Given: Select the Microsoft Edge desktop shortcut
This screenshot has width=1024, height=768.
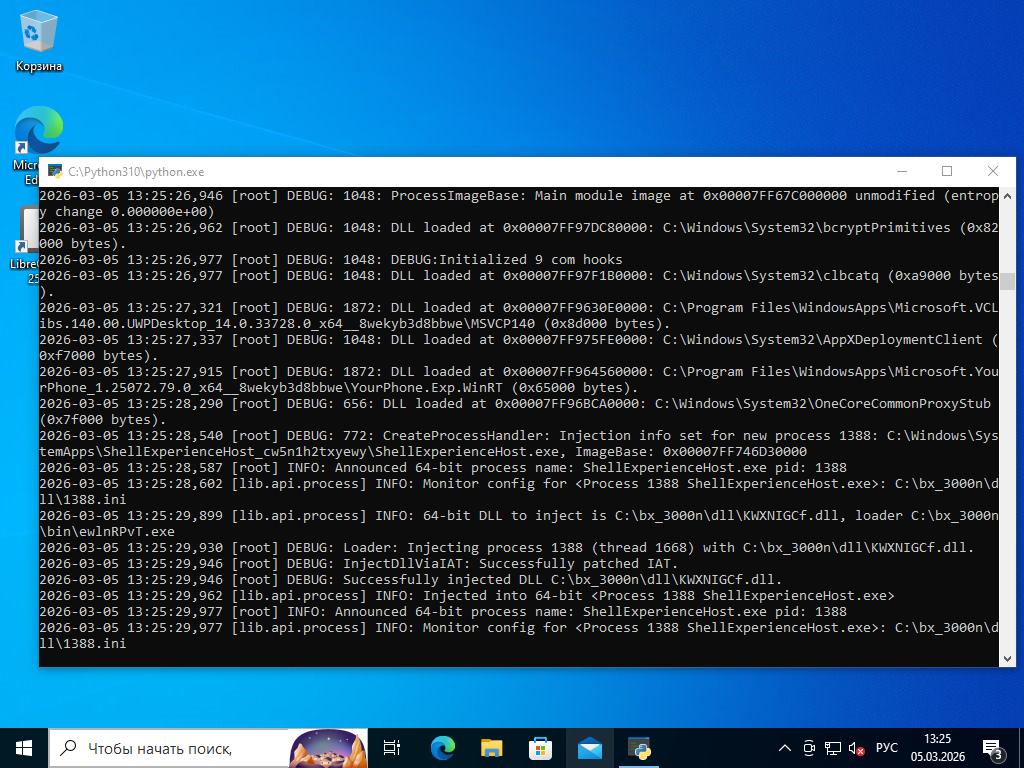Looking at the screenshot, I should pos(38,135).
